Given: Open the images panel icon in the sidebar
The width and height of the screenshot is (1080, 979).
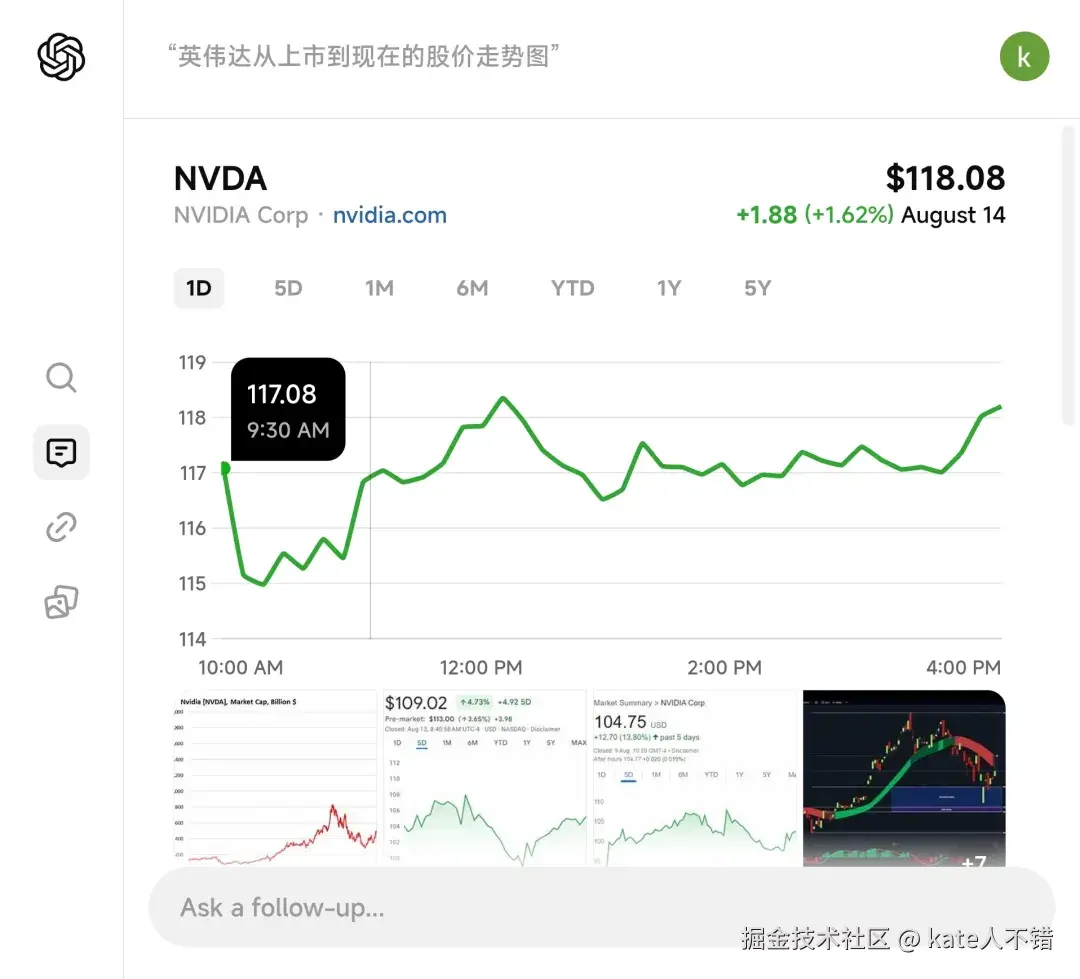Looking at the screenshot, I should point(61,601).
